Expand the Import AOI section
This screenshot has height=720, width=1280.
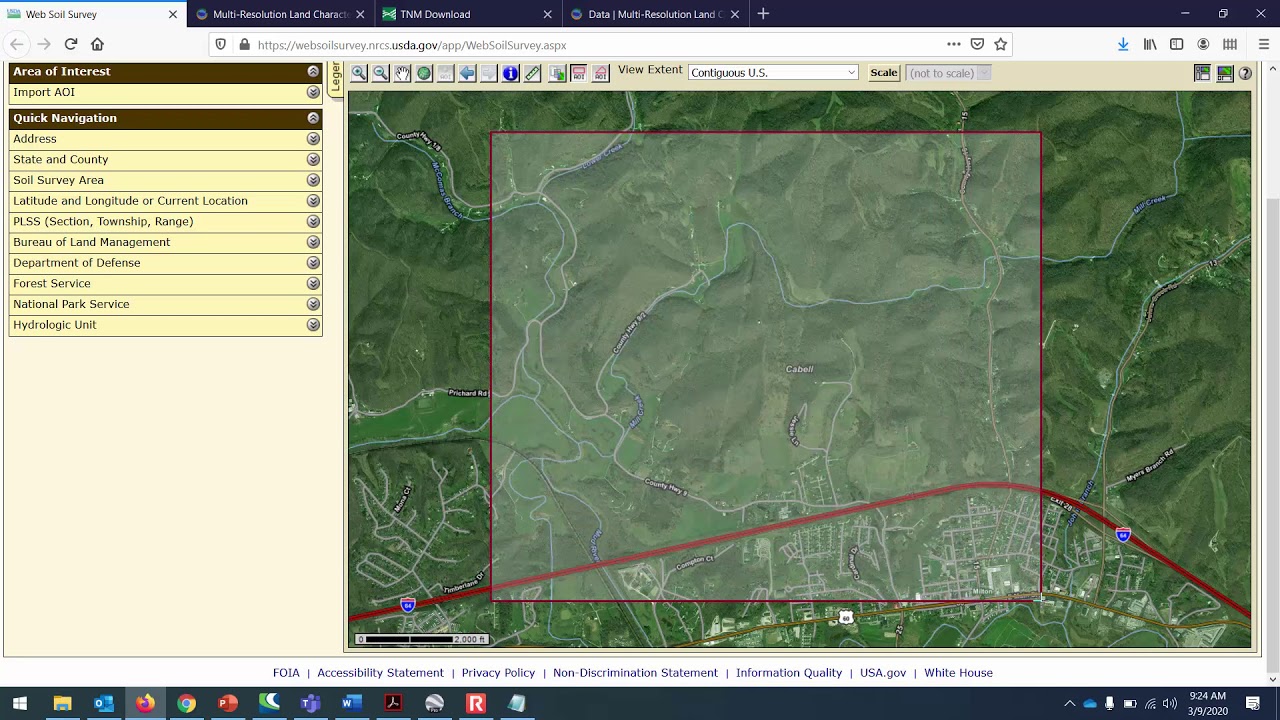coord(313,92)
